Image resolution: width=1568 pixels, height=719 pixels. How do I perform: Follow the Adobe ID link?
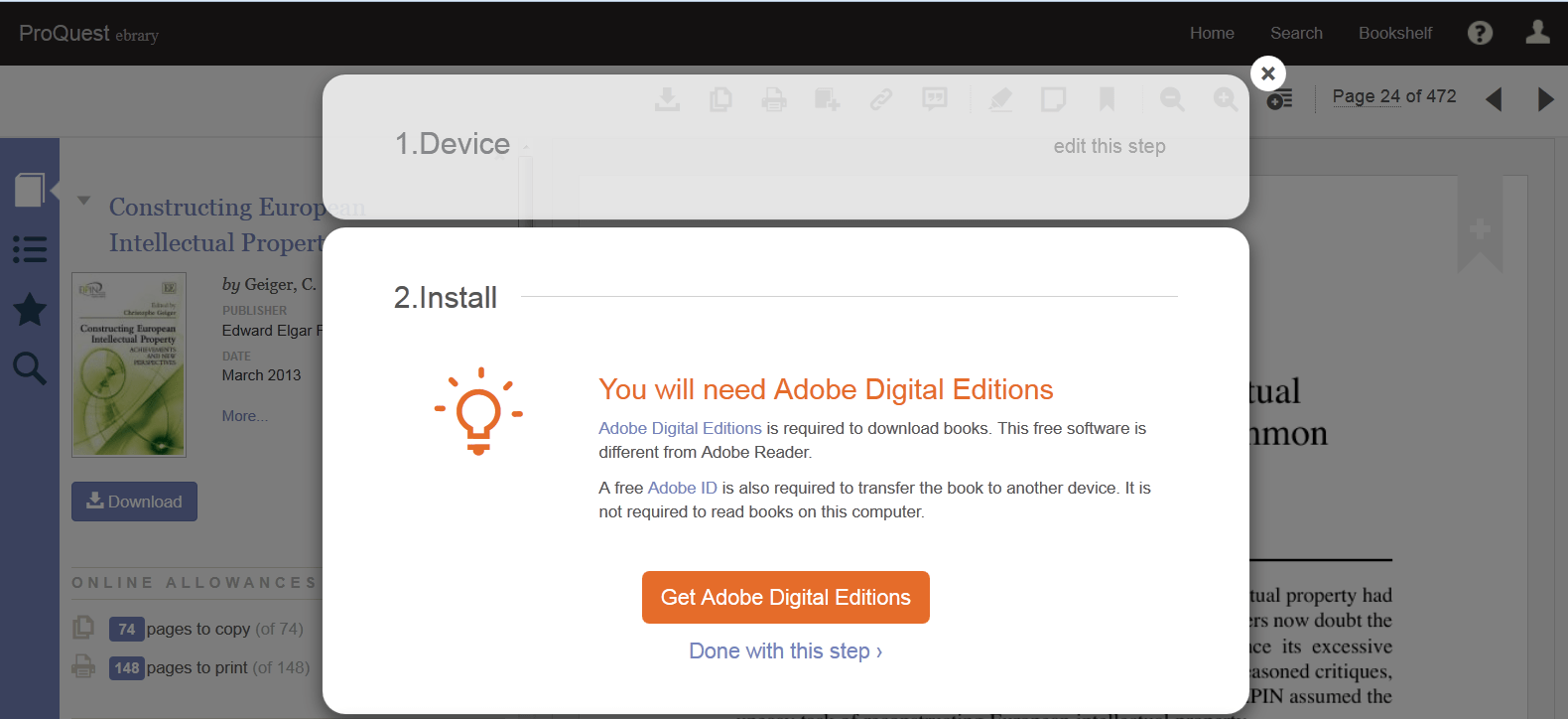(x=682, y=488)
